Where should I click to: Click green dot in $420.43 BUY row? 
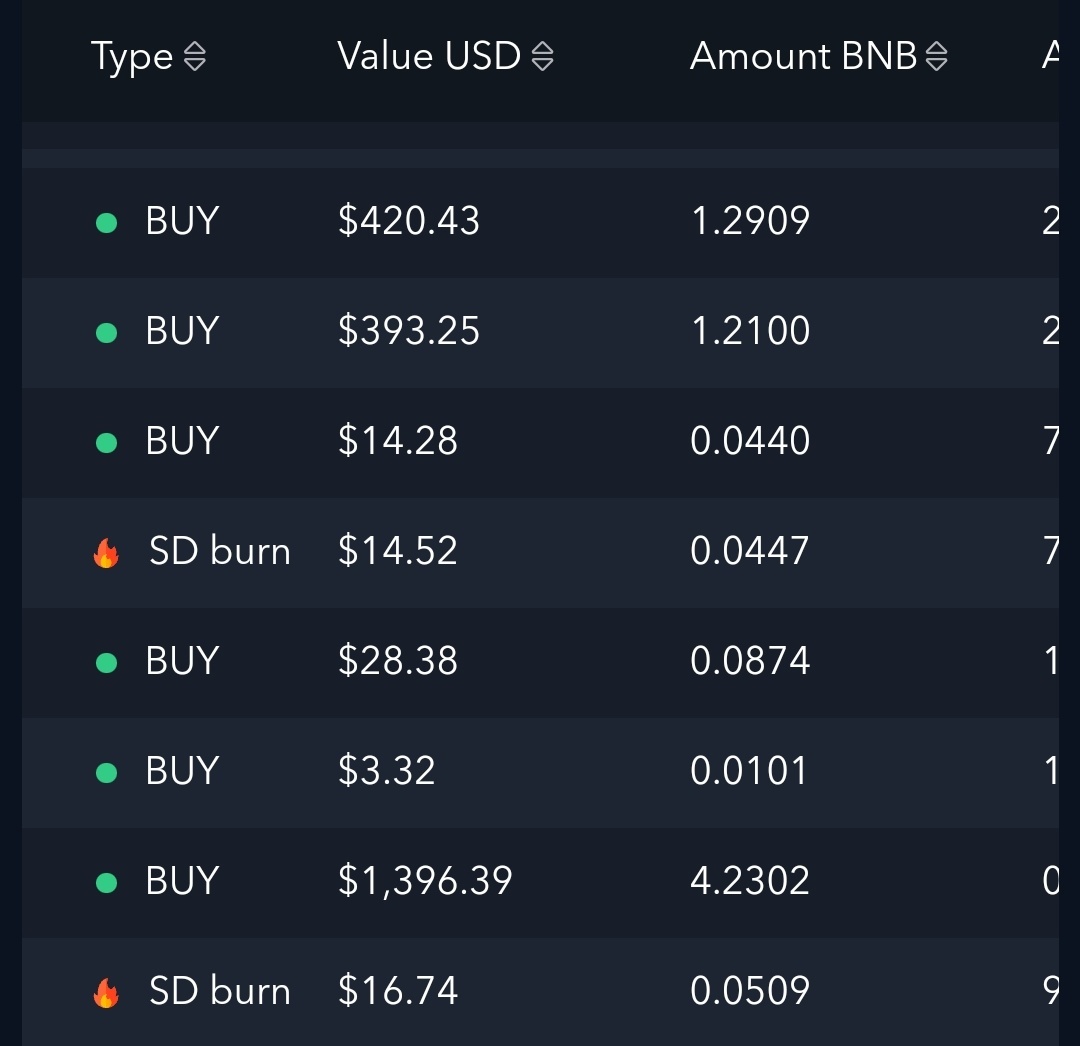click(x=106, y=223)
